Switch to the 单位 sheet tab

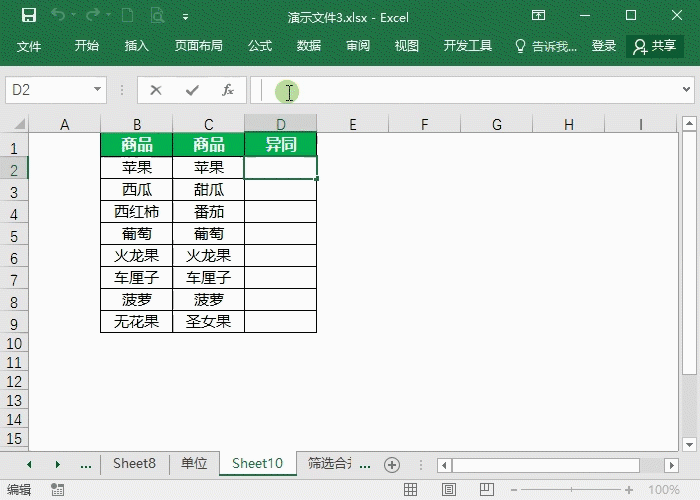coord(194,463)
